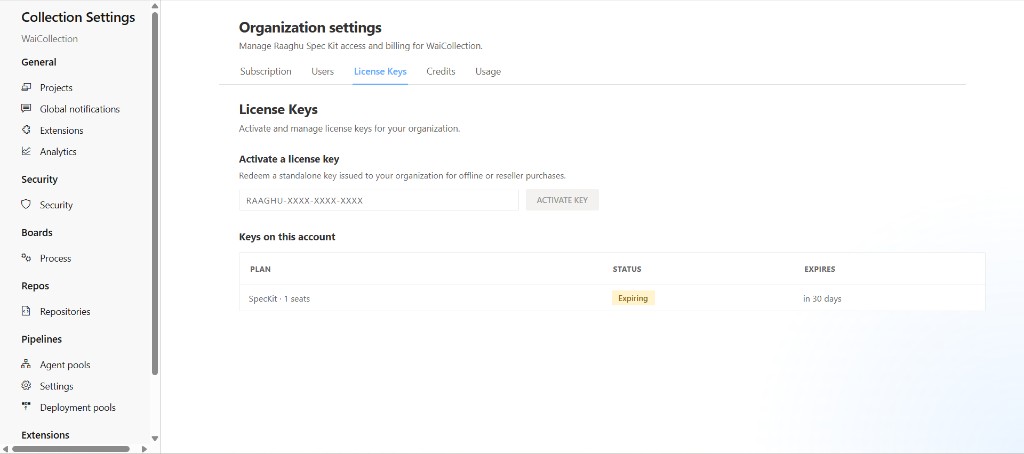
Task: Click the Deployment pools icon
Action: click(26, 407)
